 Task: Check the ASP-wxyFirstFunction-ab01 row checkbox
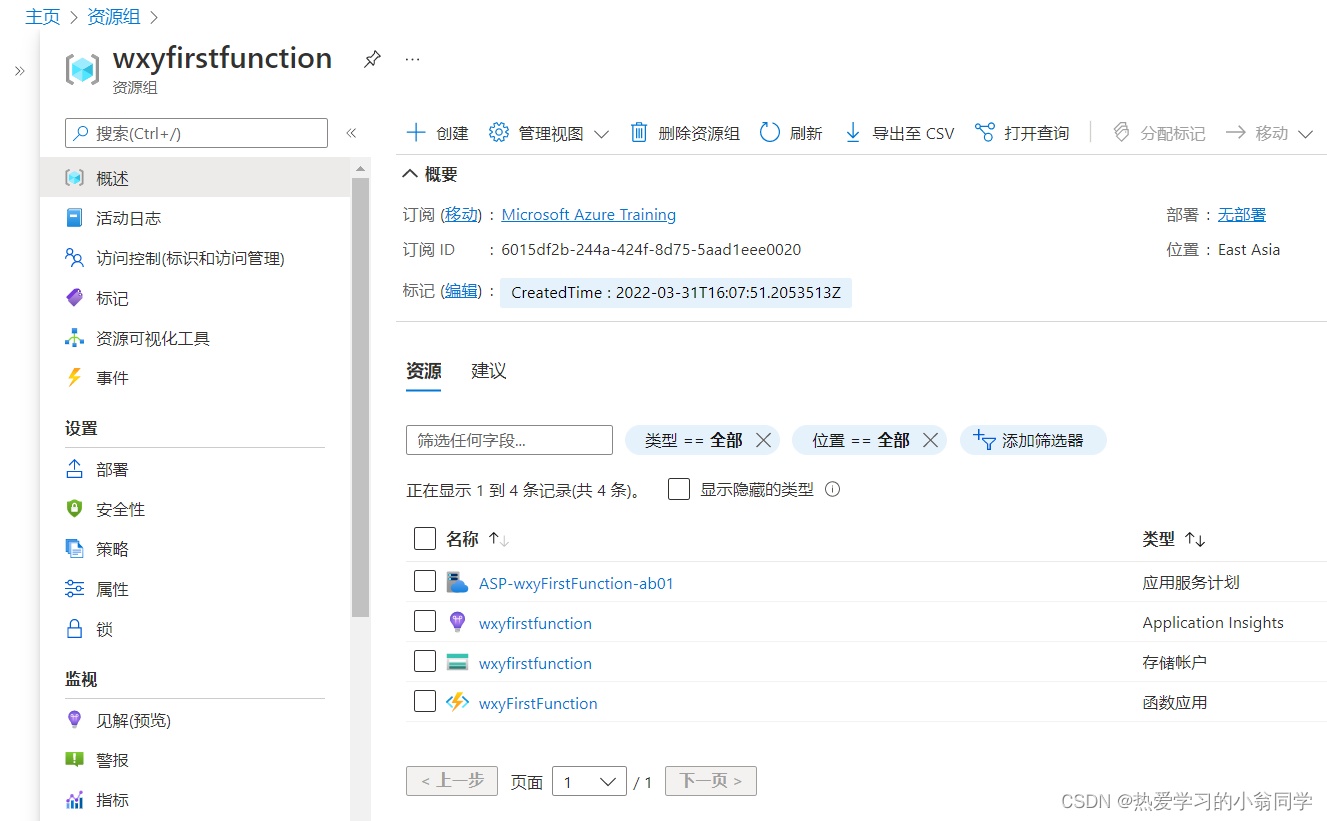tap(425, 581)
